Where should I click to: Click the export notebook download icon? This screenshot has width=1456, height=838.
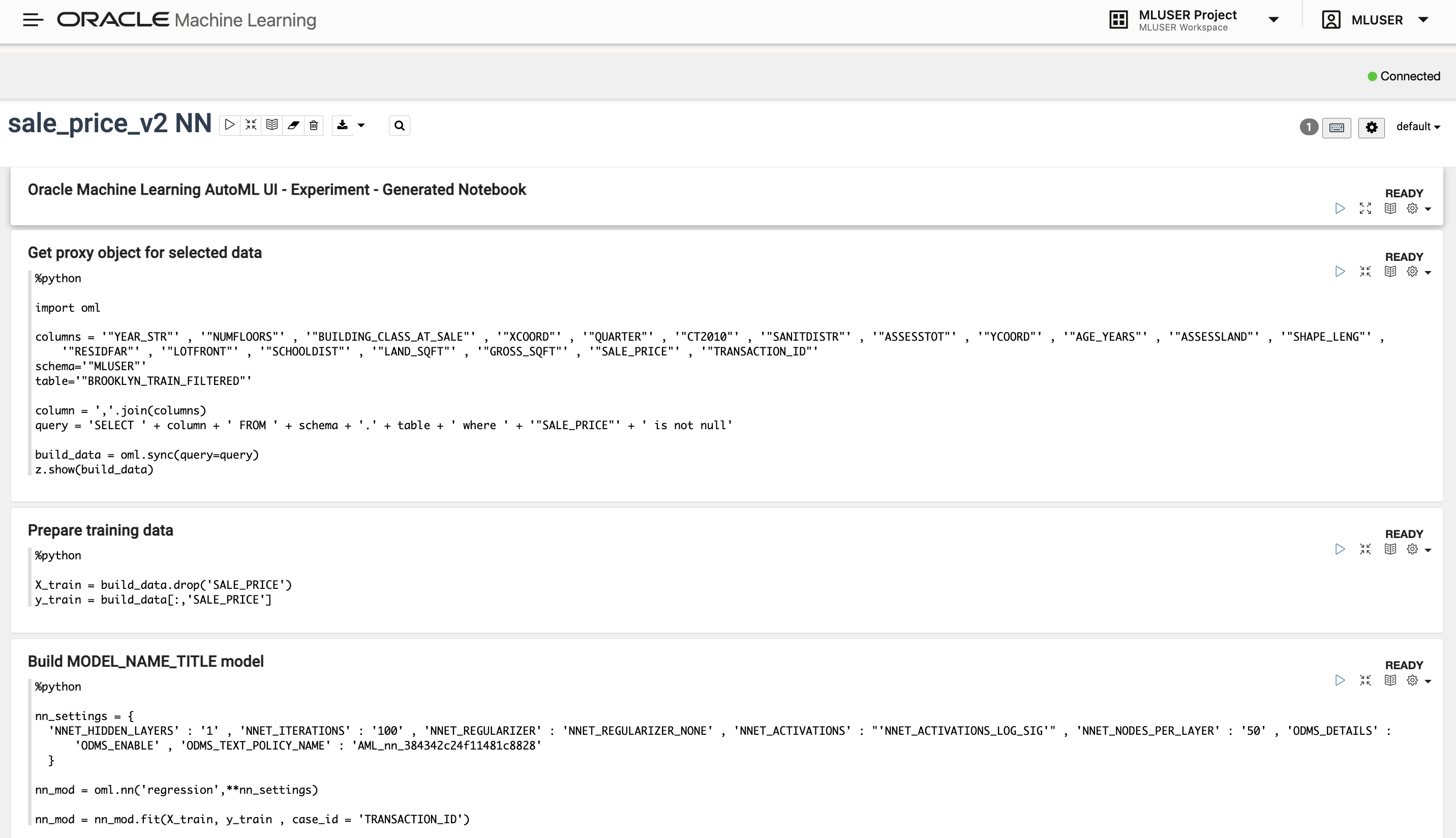coord(342,125)
